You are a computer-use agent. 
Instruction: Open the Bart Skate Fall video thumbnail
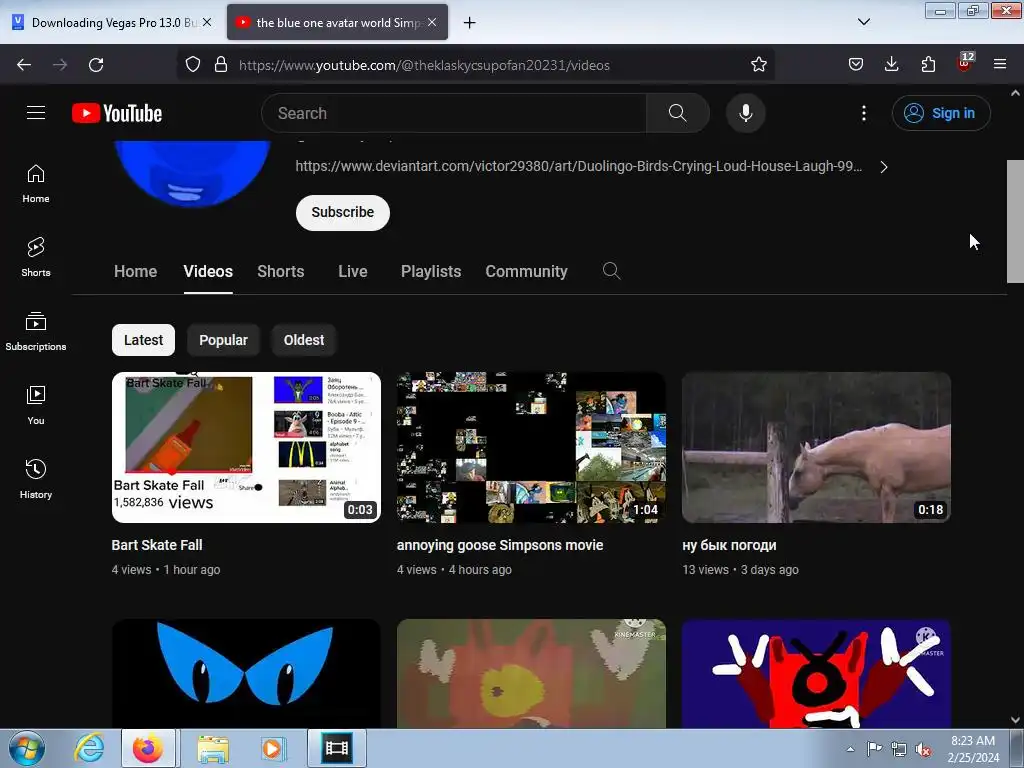[246, 447]
